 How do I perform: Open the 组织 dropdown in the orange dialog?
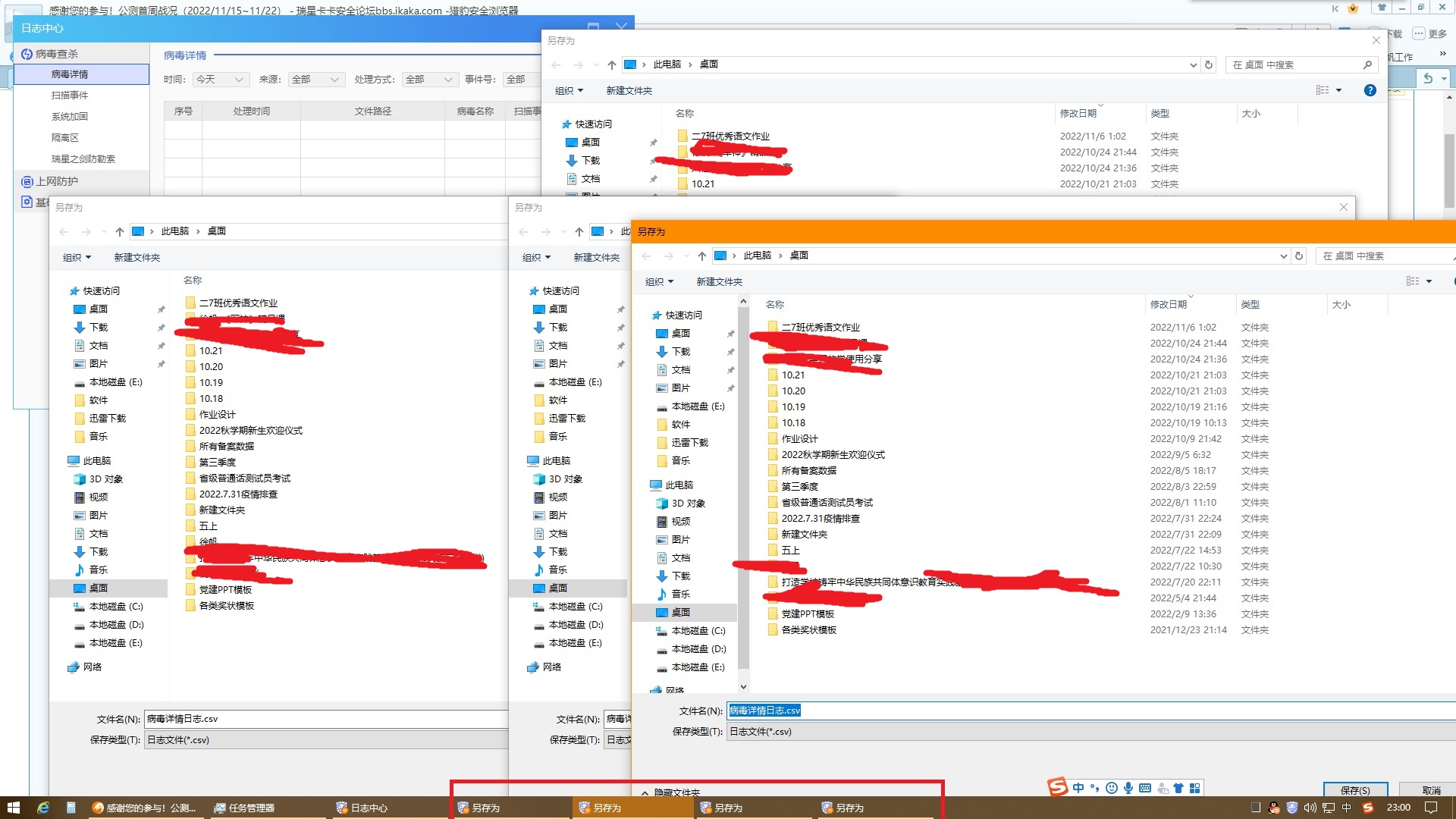659,281
